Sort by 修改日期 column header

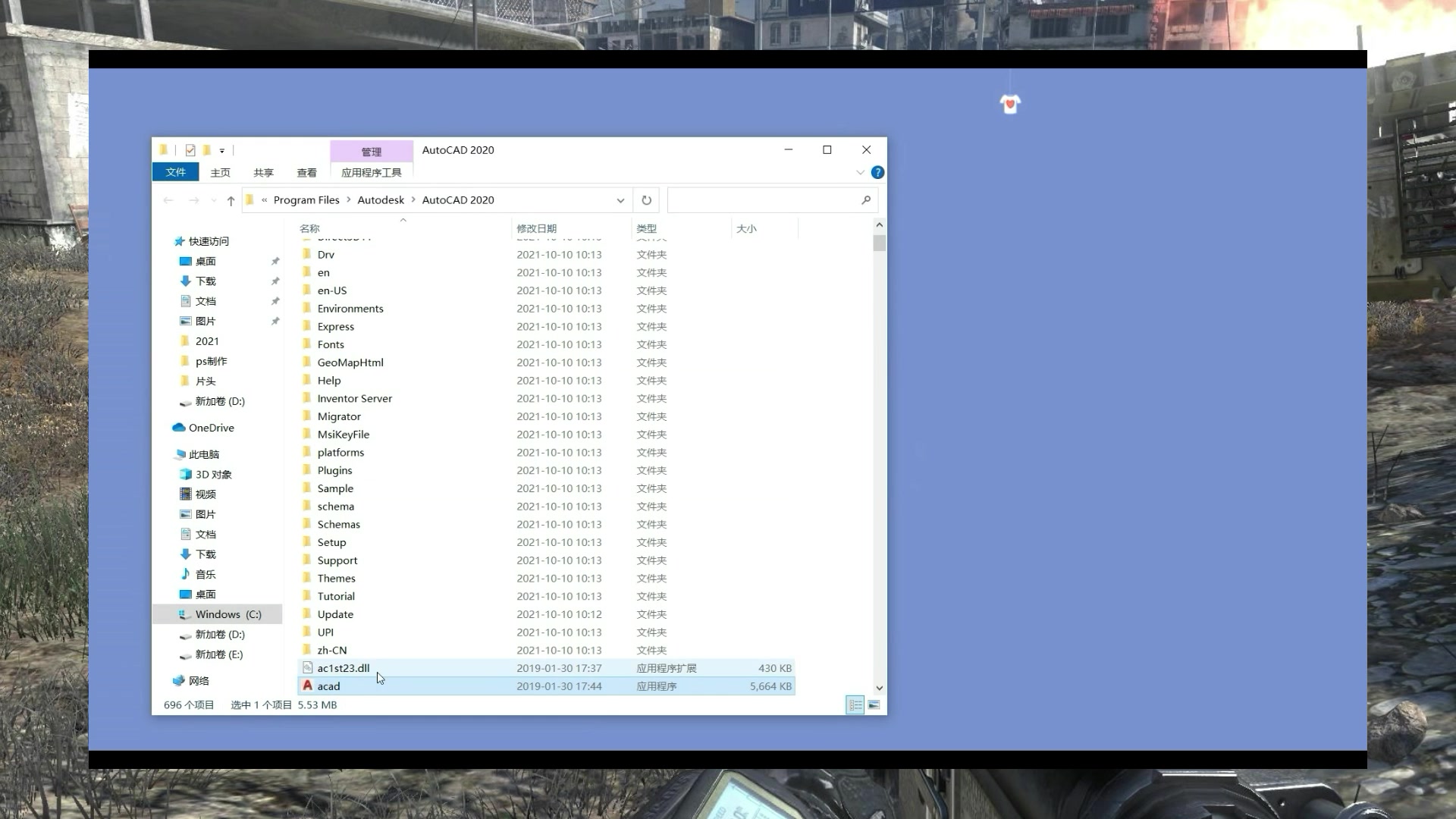[x=572, y=228]
